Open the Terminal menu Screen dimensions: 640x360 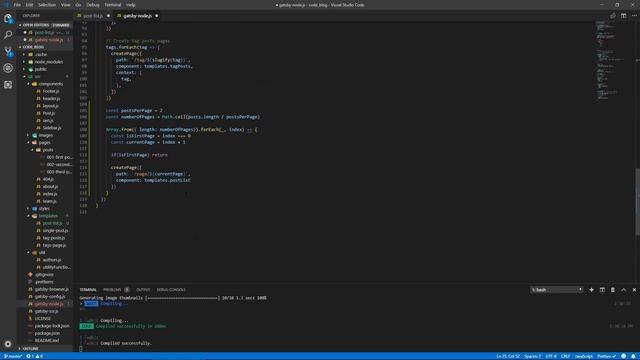pyautogui.click(x=113, y=5)
